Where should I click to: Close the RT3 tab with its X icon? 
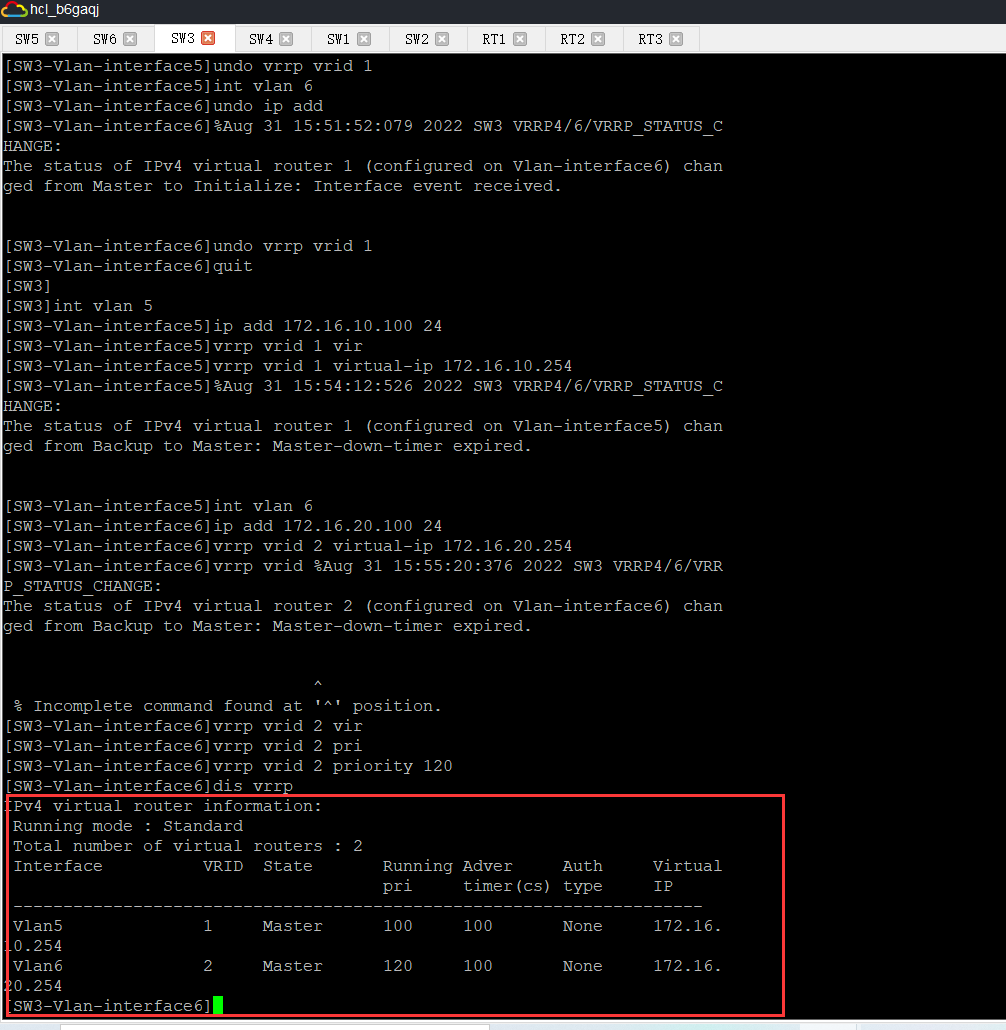point(676,39)
